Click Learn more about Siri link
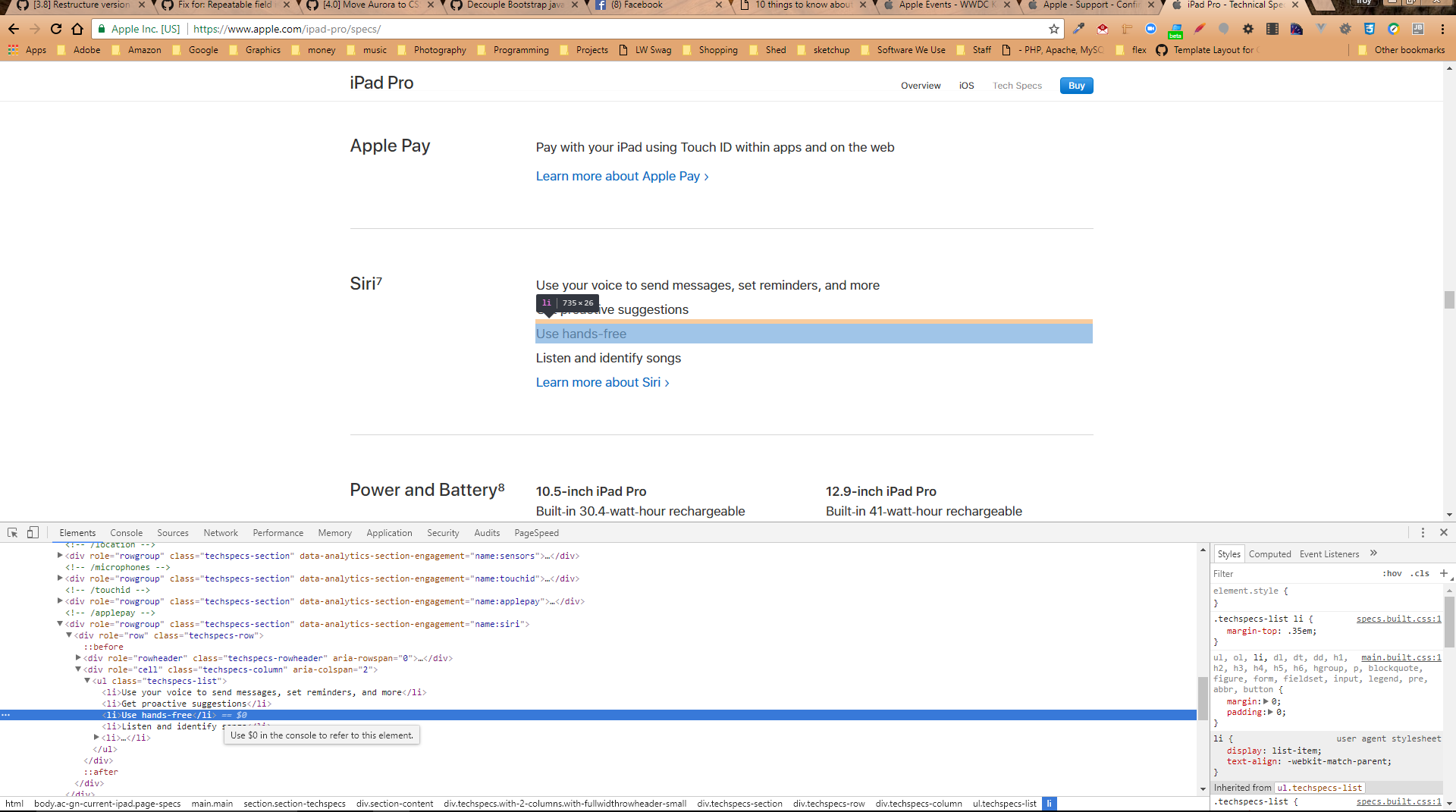 pyautogui.click(x=602, y=382)
